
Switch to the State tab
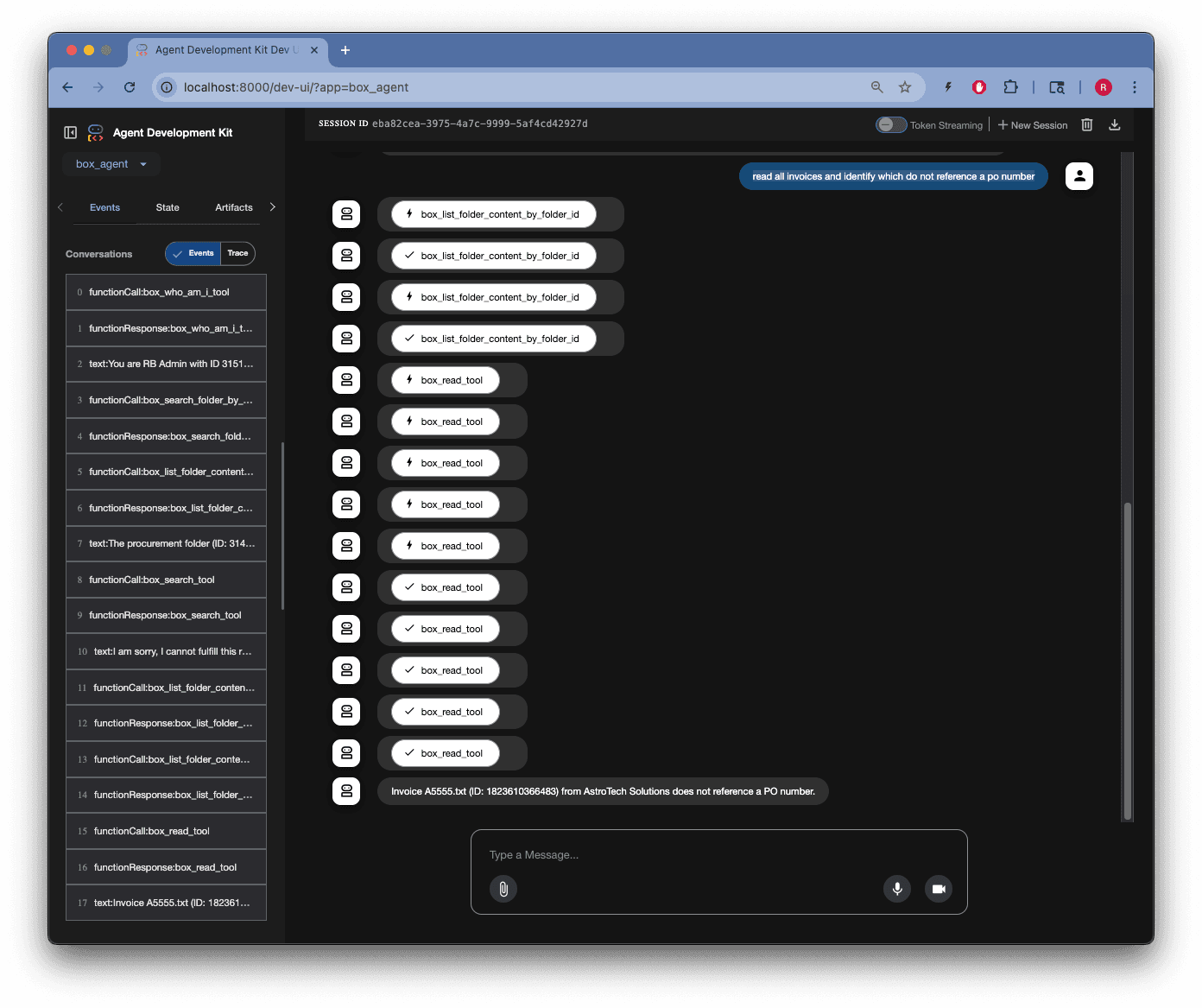pyautogui.click(x=168, y=207)
